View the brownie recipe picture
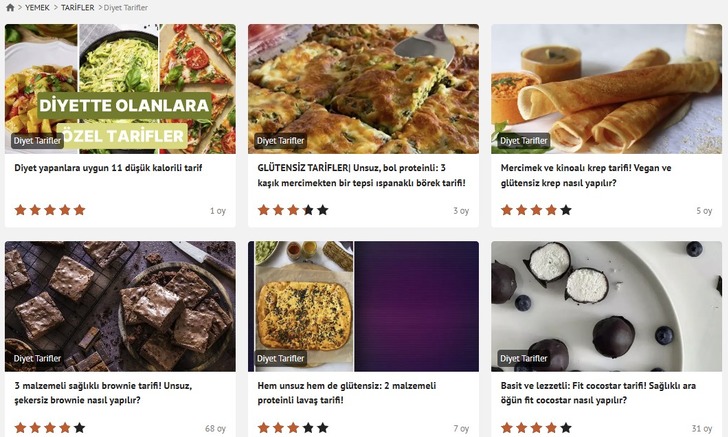This screenshot has height=437, width=728. 120,306
